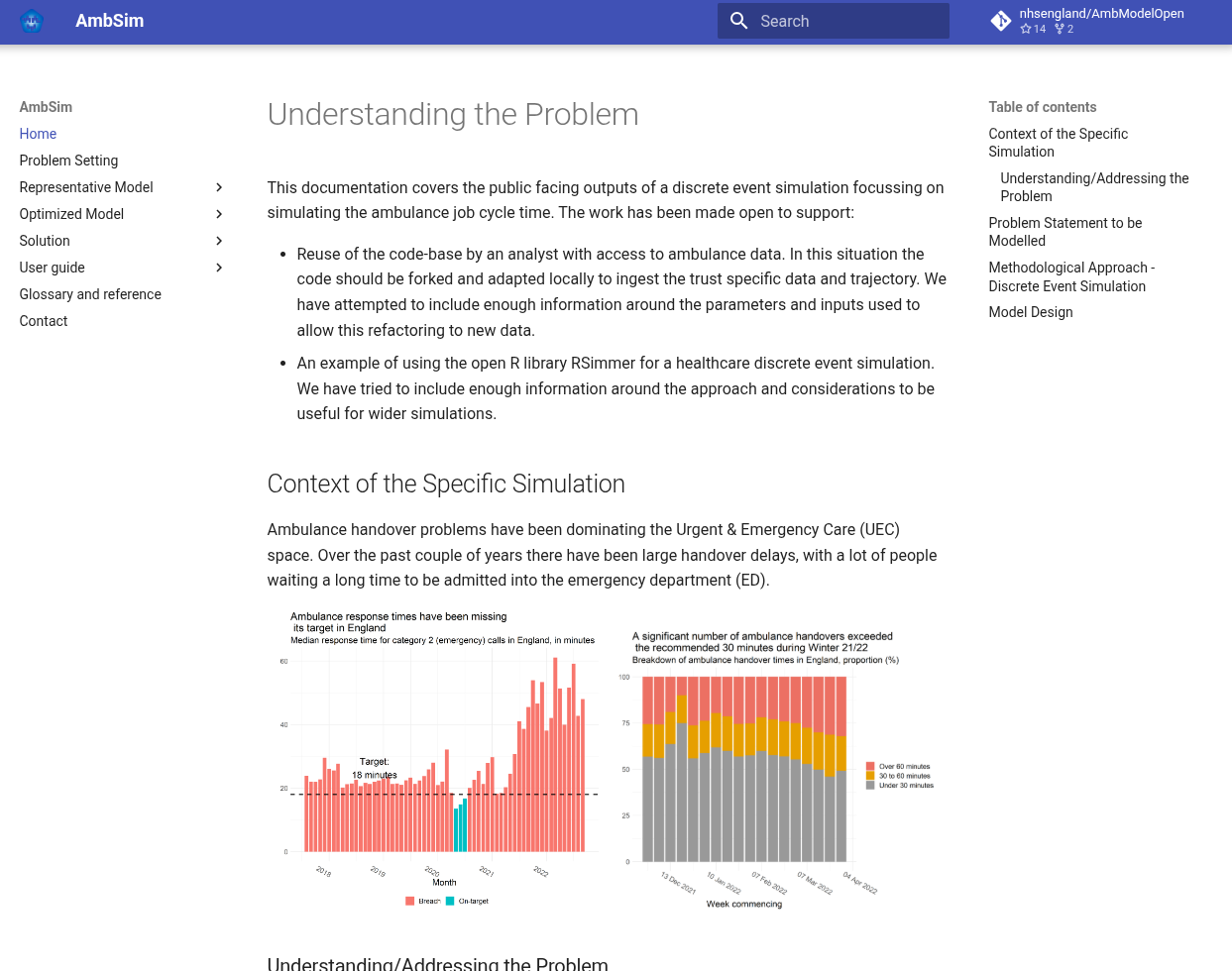Expand the Optimized Model section
This screenshot has width=1232, height=971.
coord(219,214)
